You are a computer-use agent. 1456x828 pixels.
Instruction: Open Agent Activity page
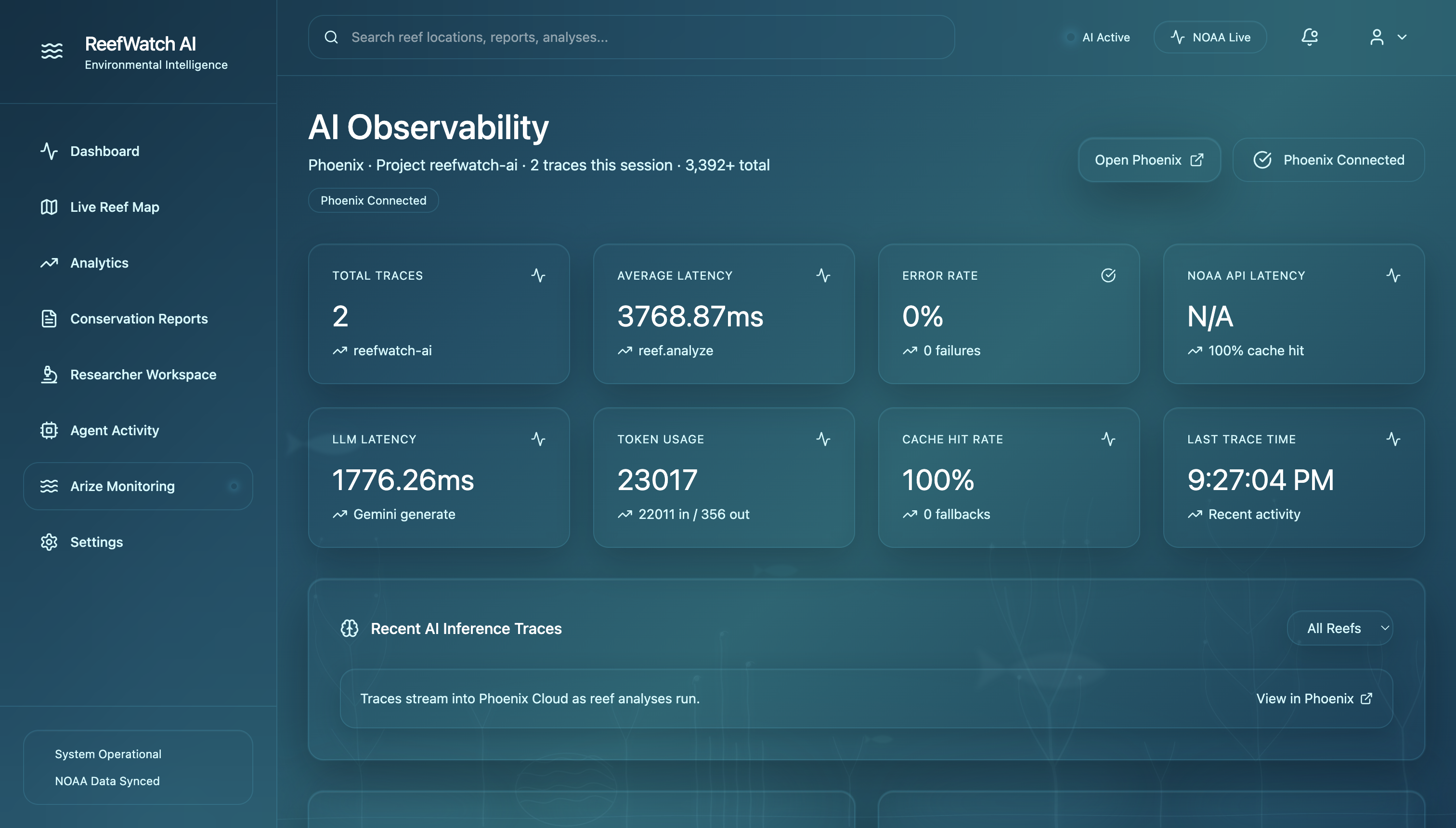[138, 430]
